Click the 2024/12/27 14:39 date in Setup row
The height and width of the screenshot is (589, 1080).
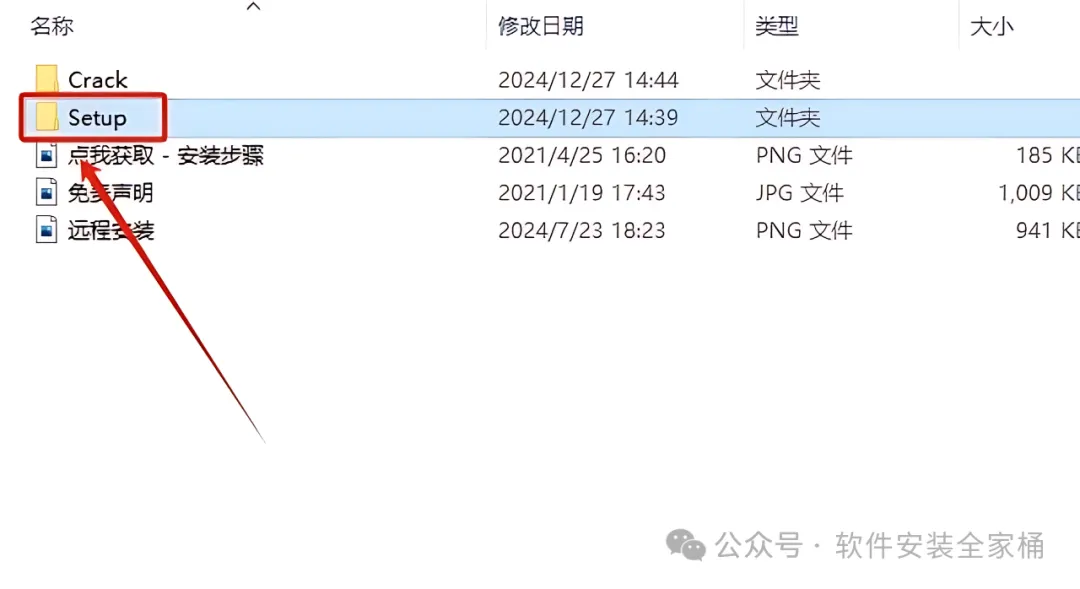coord(588,117)
